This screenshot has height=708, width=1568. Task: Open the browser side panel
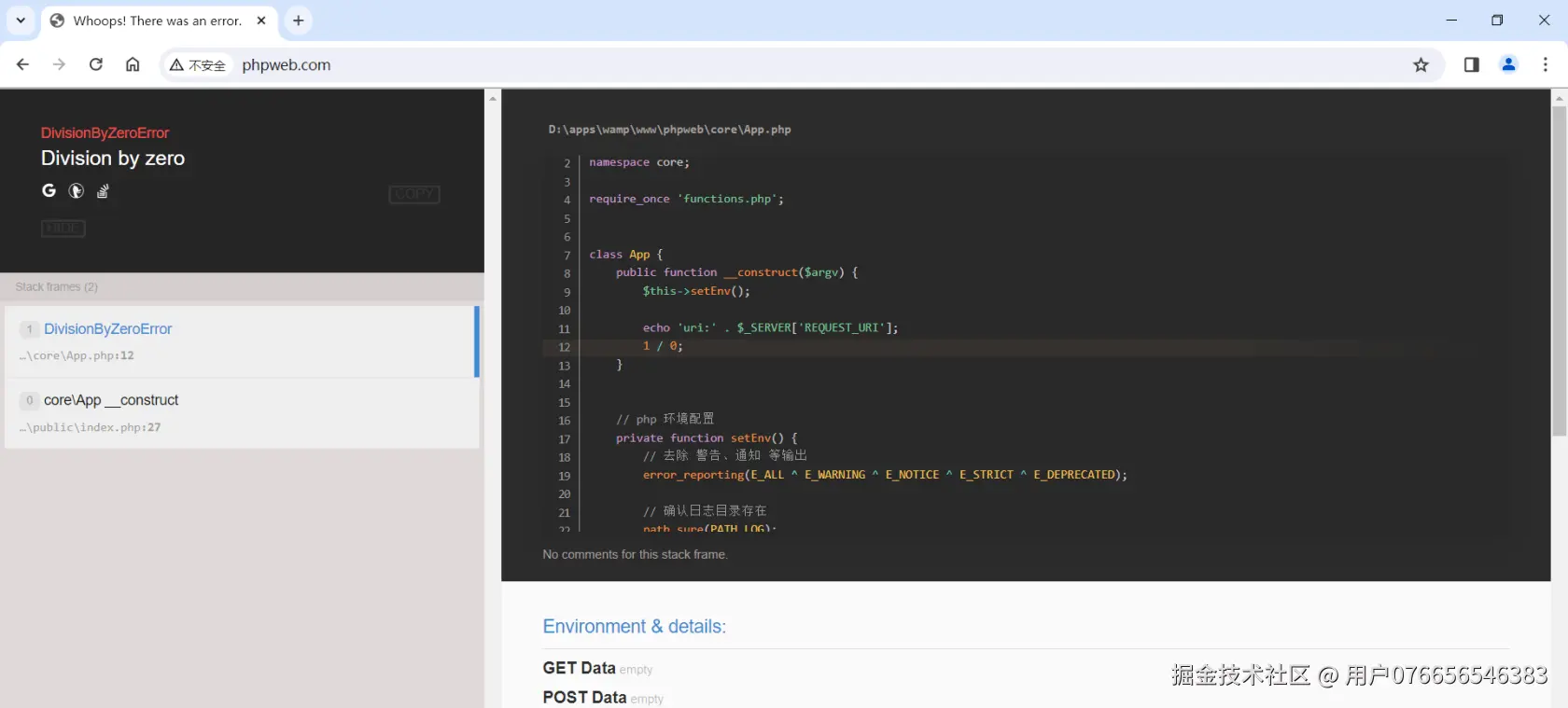pyautogui.click(x=1472, y=64)
